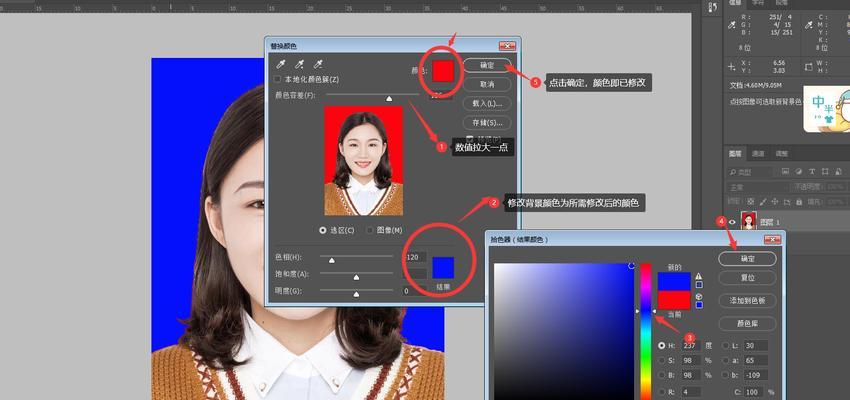This screenshot has height=400, width=850.
Task: Filter layers by type (T) icon
Action: point(812,172)
